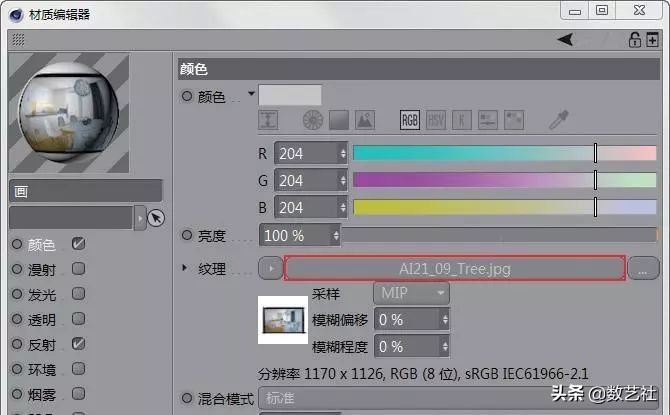This screenshot has height=415, width=670.
Task: Open the color mixer mode icon
Action: pyautogui.click(x=488, y=120)
